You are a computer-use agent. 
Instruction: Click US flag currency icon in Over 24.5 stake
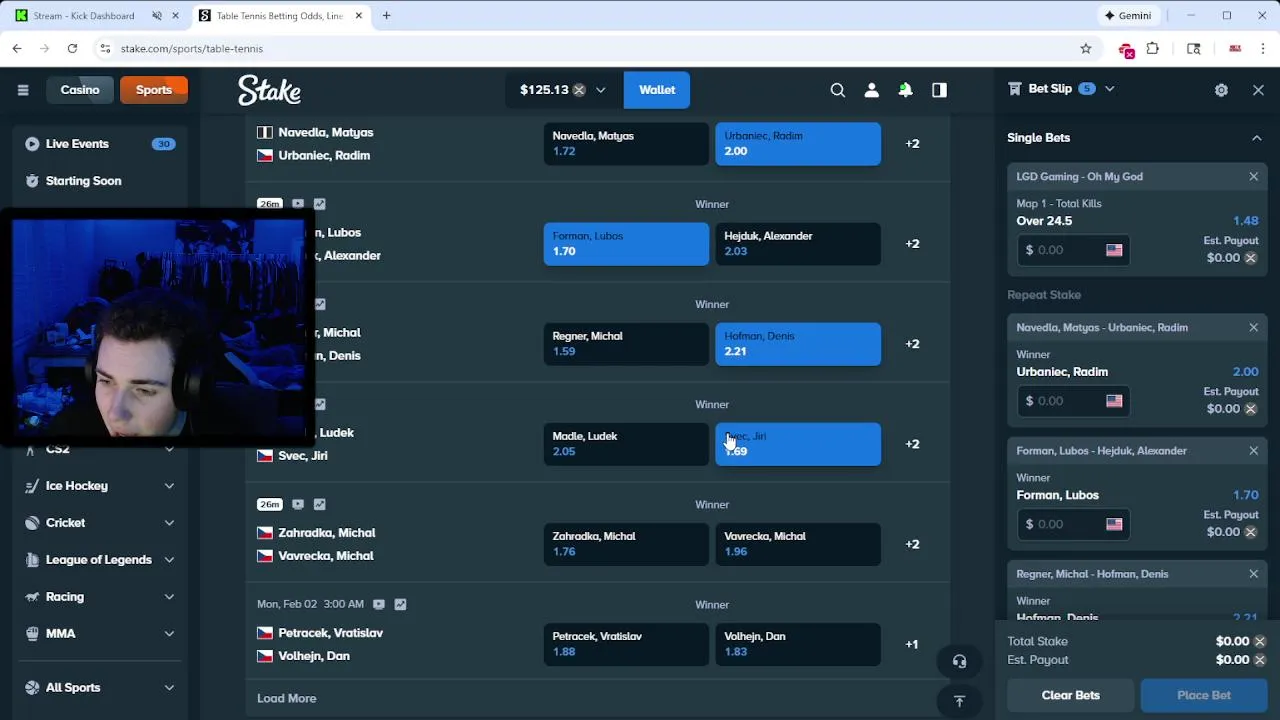tap(1114, 250)
